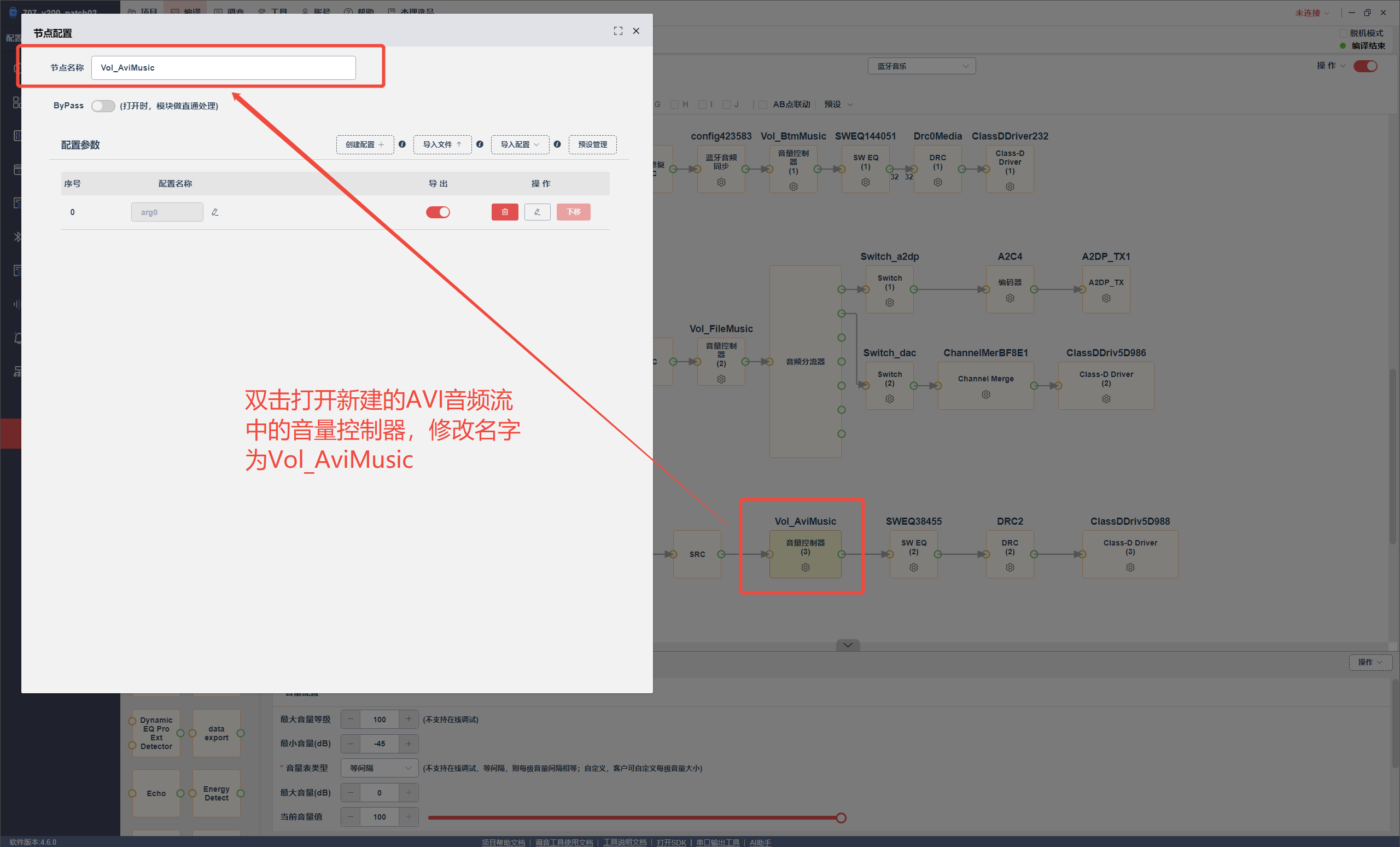Collapse the panel with the down chevron
Viewport: 1400px width, 847px height.
click(848, 645)
